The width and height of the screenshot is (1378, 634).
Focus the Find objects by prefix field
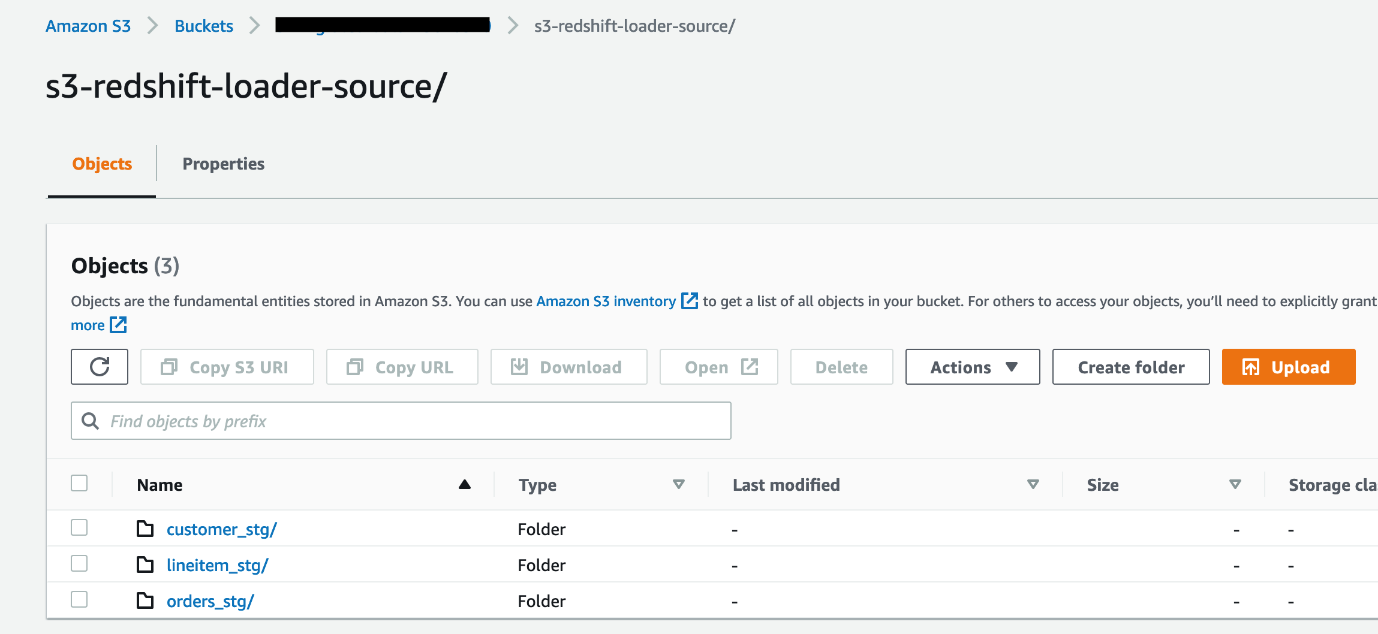click(x=410, y=421)
